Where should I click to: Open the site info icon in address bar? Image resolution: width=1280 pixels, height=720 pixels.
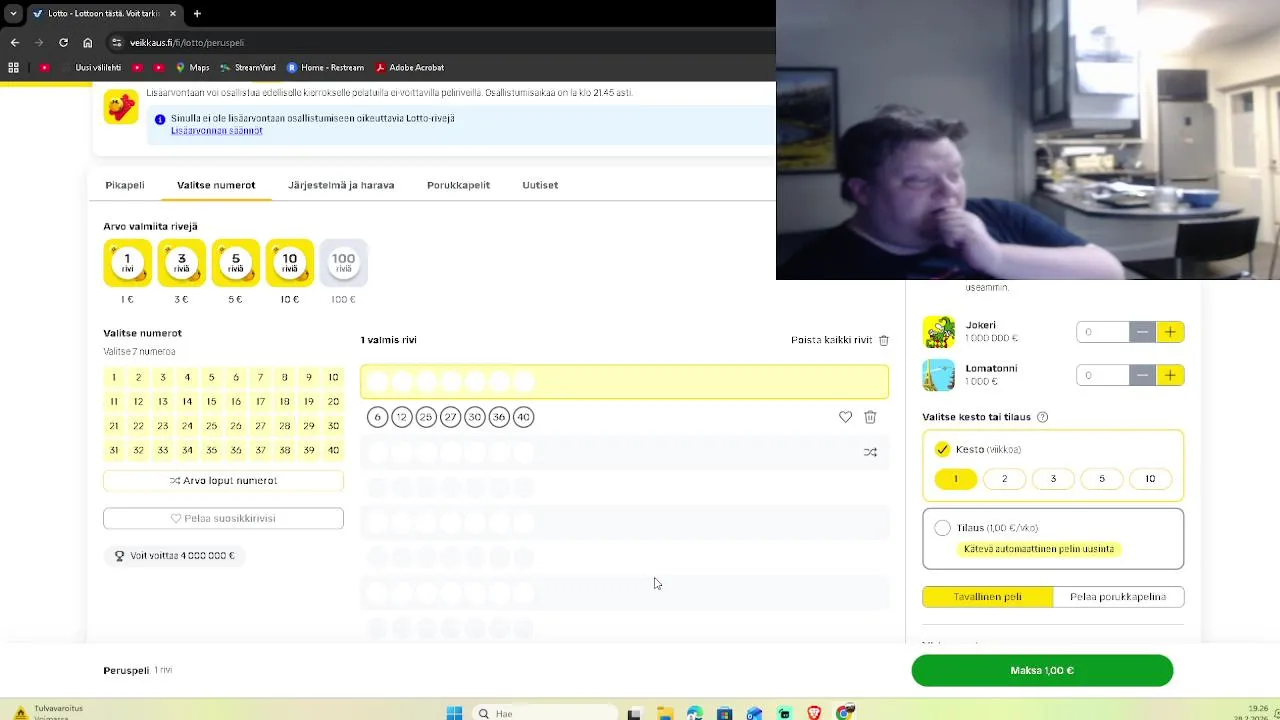point(116,42)
